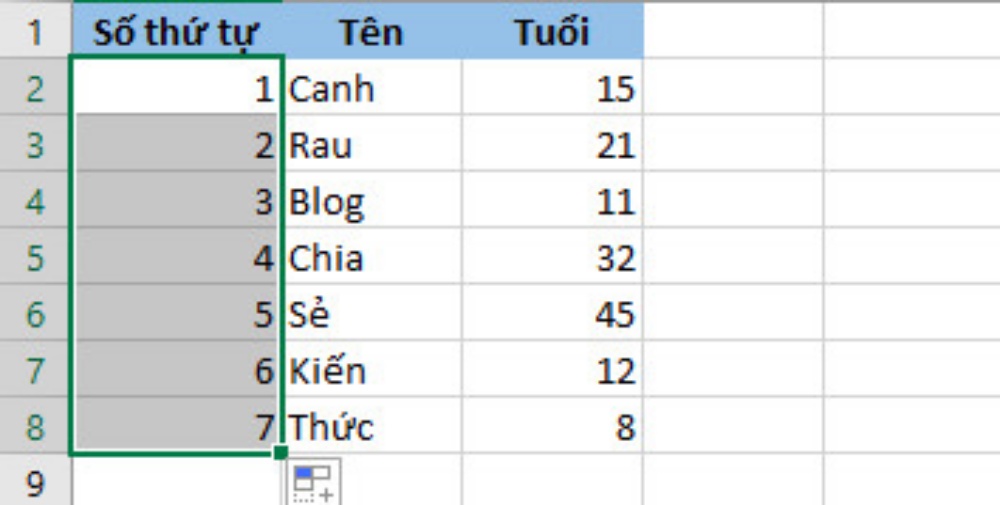This screenshot has width=1000, height=505.
Task: Click the age cell showing 45
Action: coord(551,316)
